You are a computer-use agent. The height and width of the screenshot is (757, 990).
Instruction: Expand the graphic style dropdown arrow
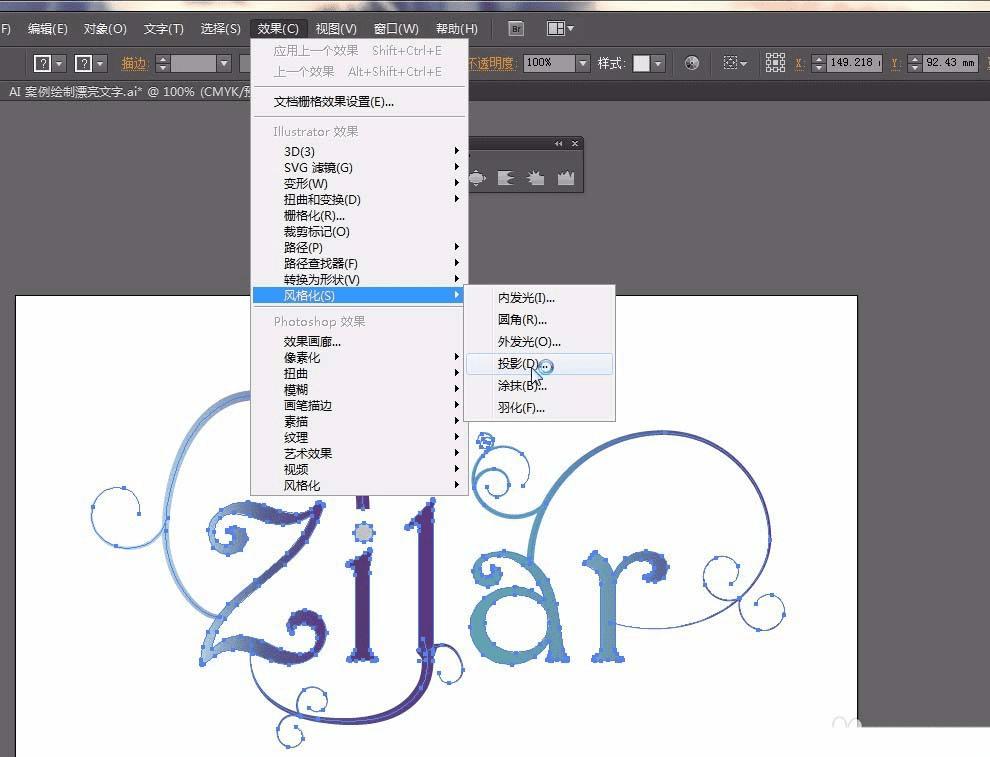point(658,63)
